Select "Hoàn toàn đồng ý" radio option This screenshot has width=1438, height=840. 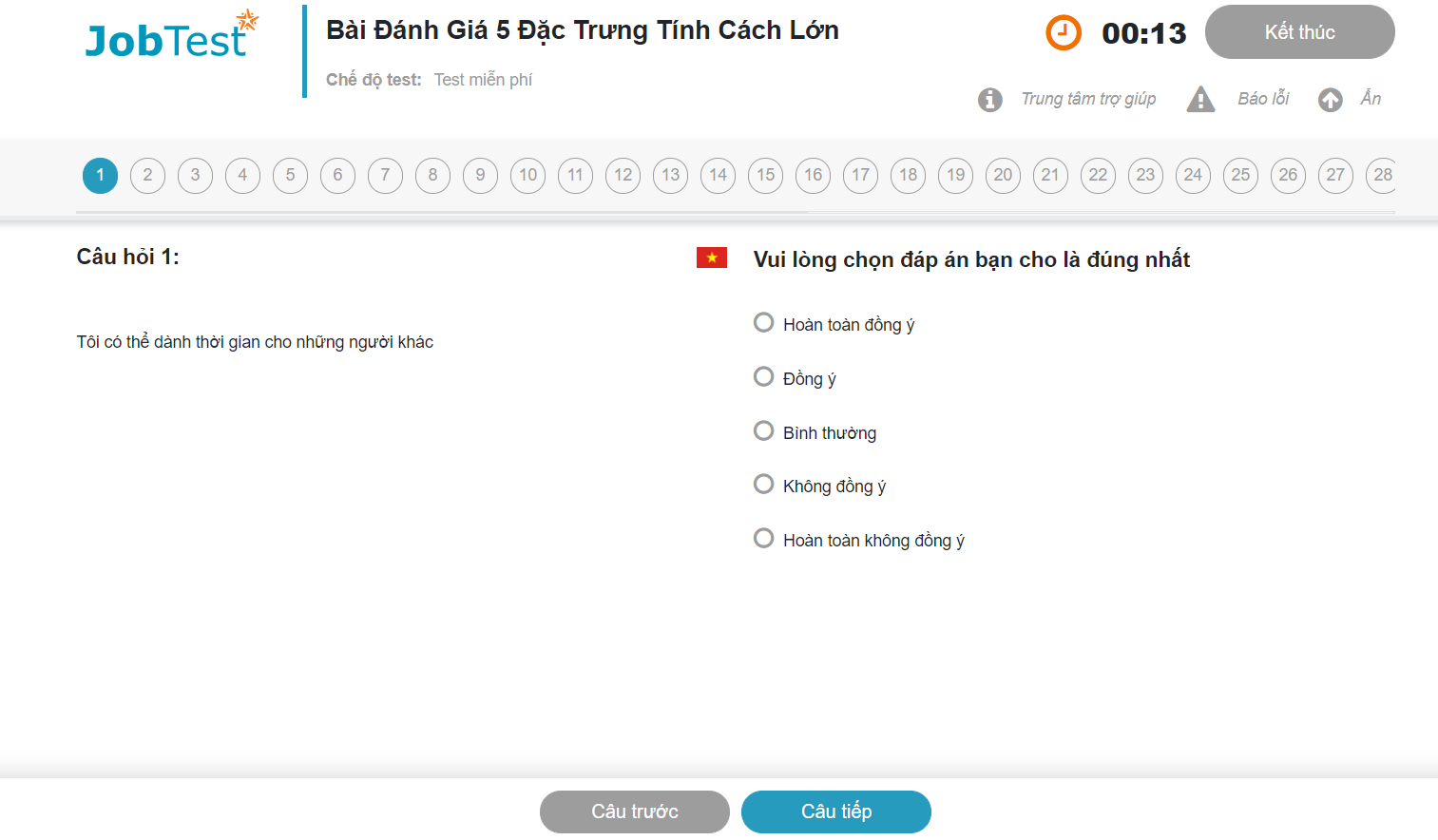click(763, 323)
